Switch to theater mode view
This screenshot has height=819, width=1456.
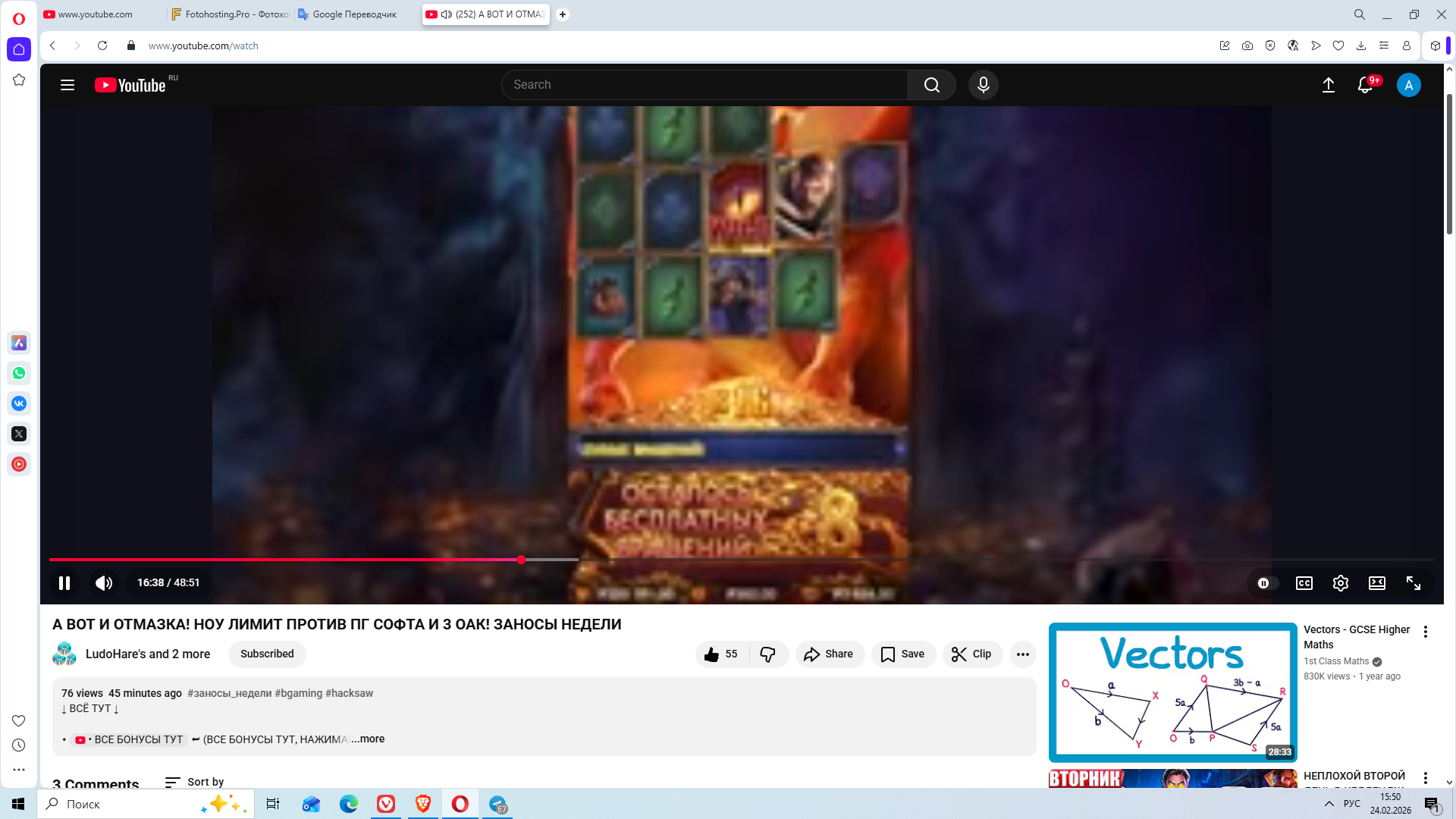(x=1377, y=583)
